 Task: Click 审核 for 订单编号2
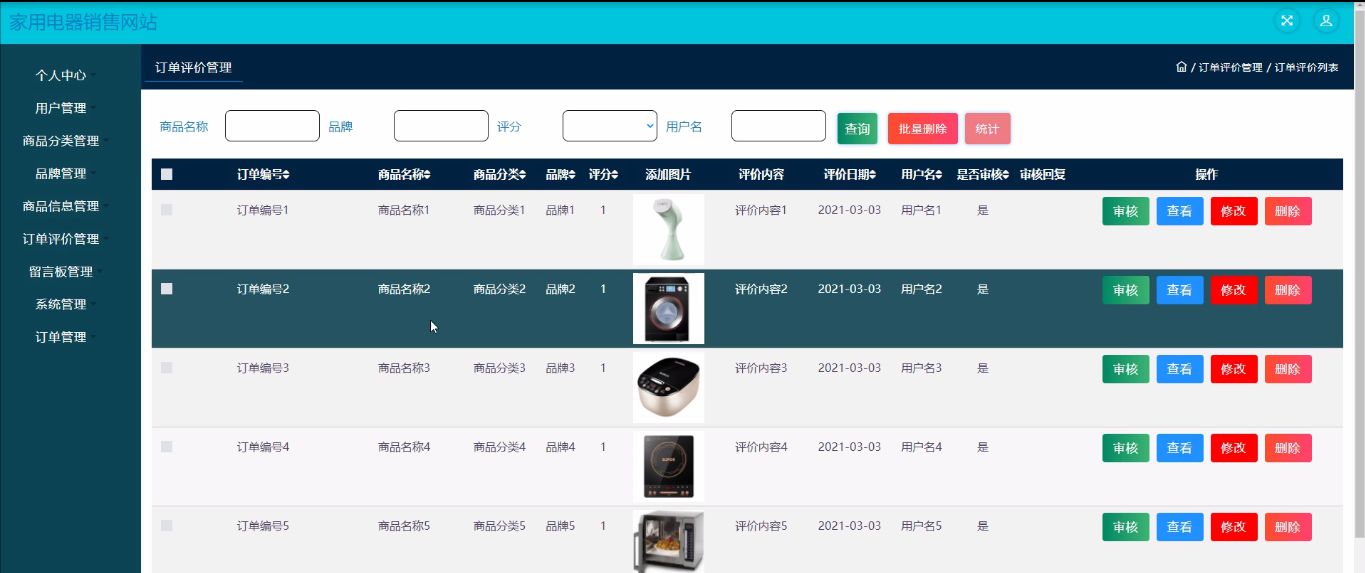click(x=1126, y=290)
